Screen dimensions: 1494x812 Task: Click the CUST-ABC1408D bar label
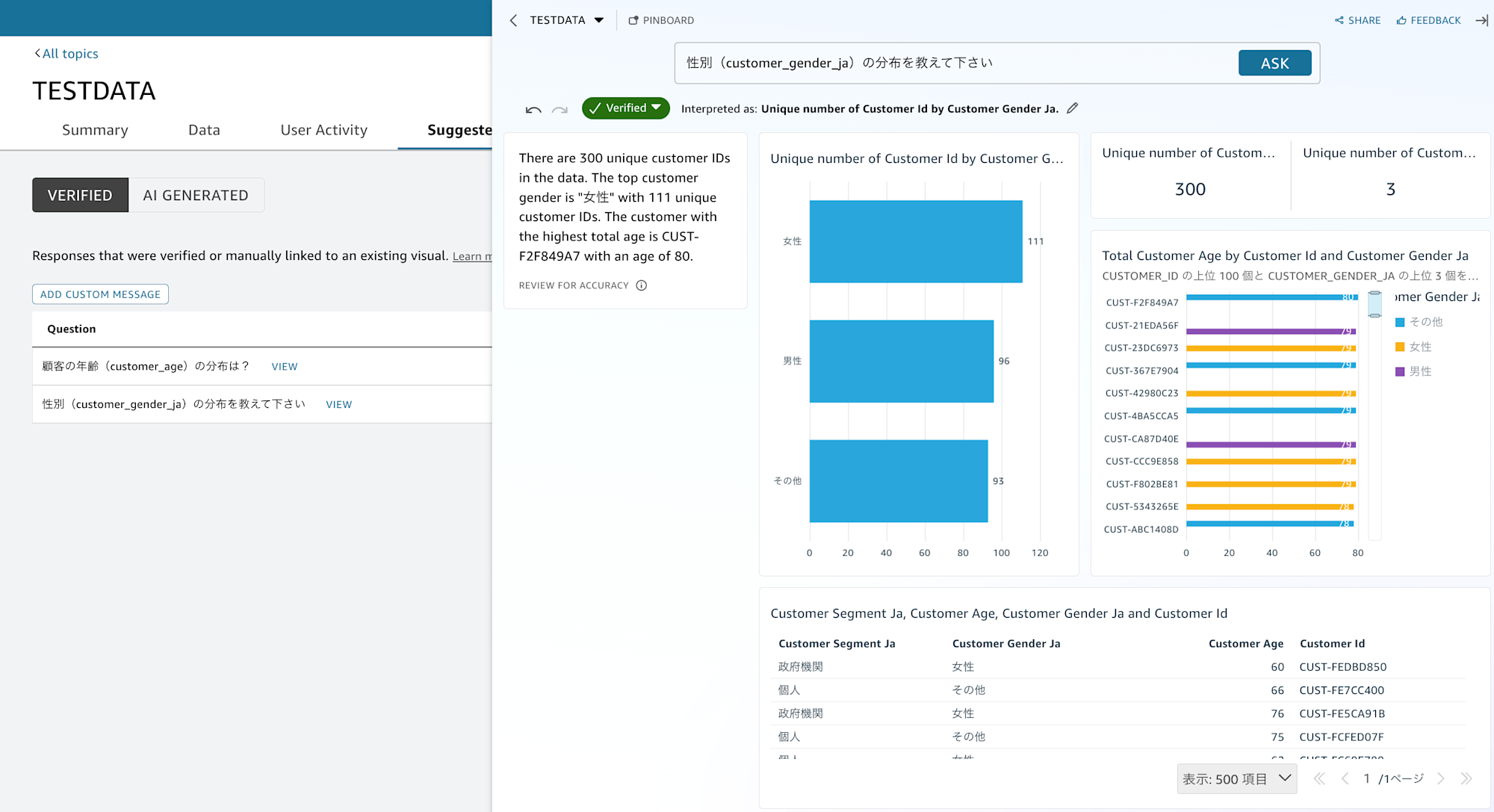pos(1141,530)
